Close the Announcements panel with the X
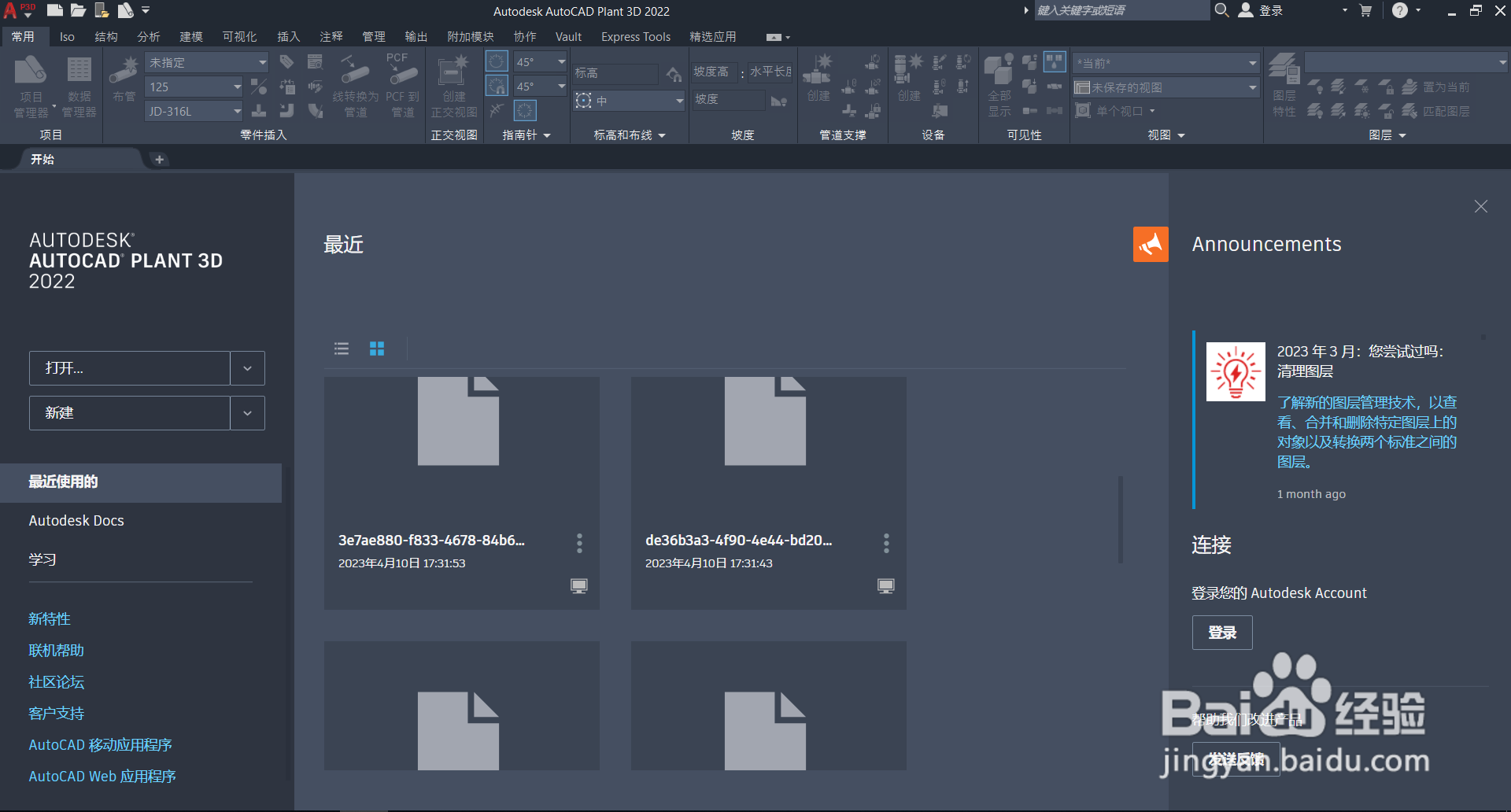 pos(1481,206)
